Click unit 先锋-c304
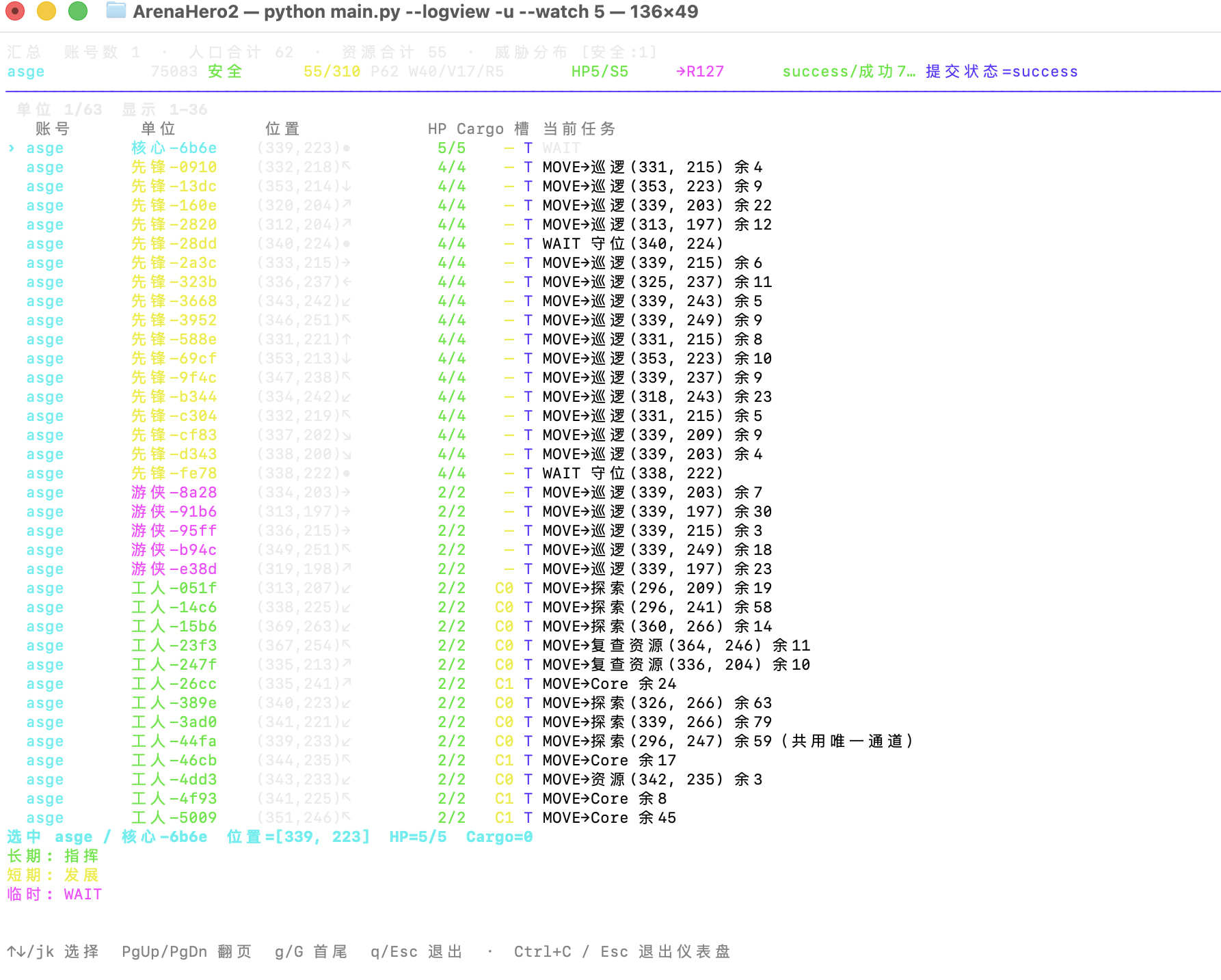Screen dimensions: 1221x980 [174, 416]
